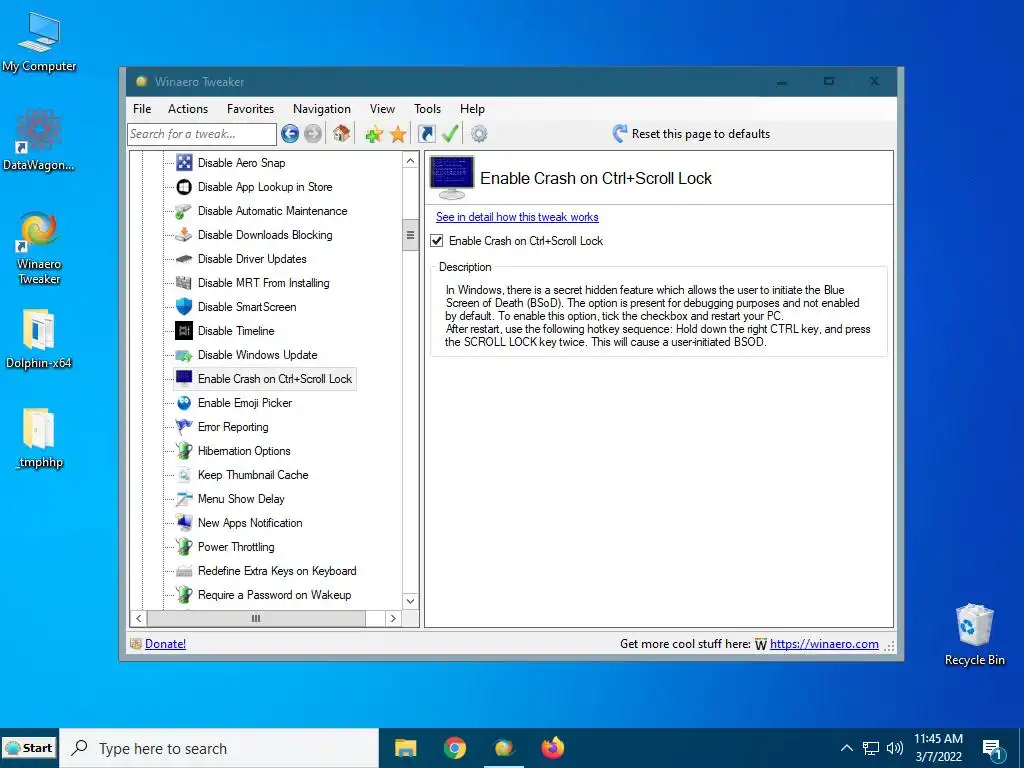Click the Disable Downloads Blocking icon

pos(185,235)
